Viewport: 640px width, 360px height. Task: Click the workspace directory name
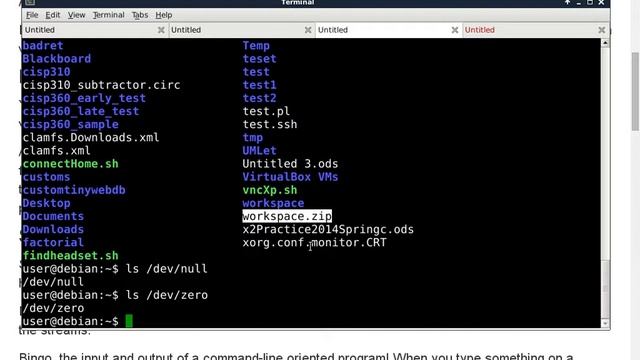point(273,203)
